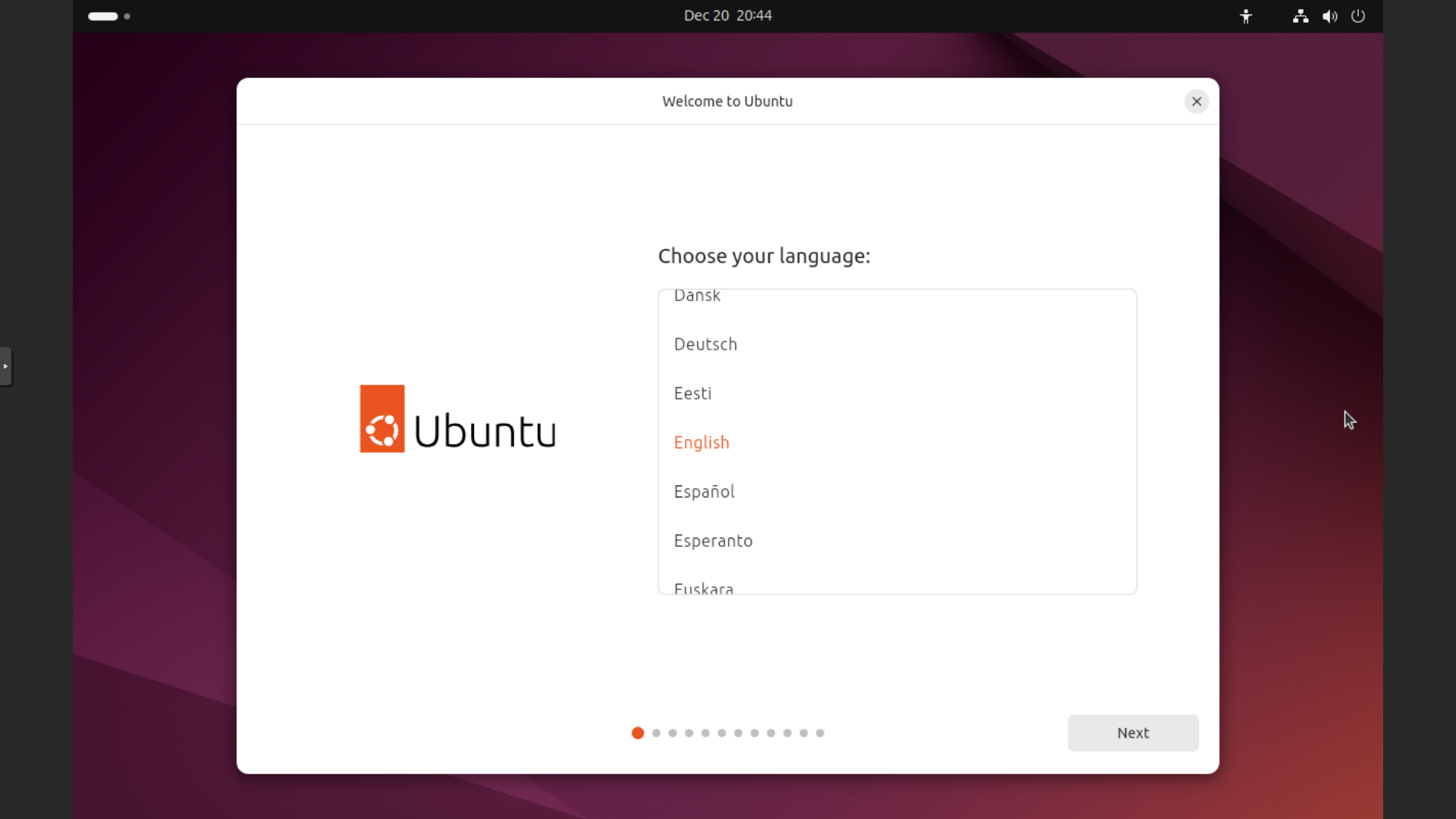Click the power icon in top bar
Viewport: 1456px width, 819px height.
click(1358, 16)
